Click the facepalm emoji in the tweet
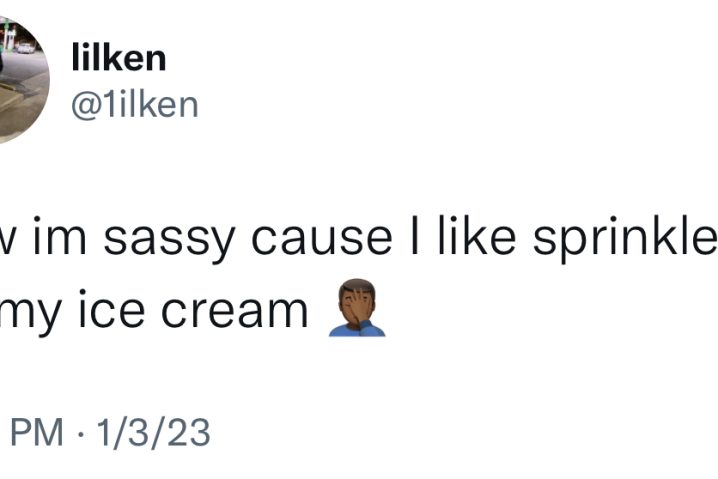This screenshot has width=718, height=479. 357,308
